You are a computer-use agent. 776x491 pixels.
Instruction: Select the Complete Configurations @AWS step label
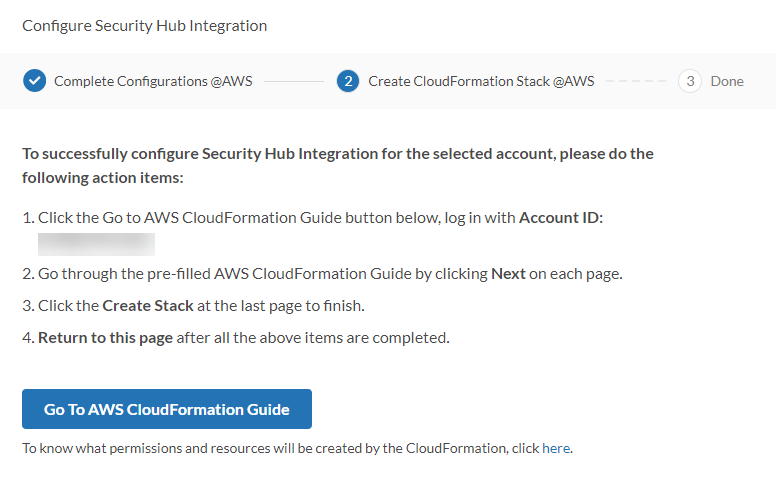click(x=153, y=81)
